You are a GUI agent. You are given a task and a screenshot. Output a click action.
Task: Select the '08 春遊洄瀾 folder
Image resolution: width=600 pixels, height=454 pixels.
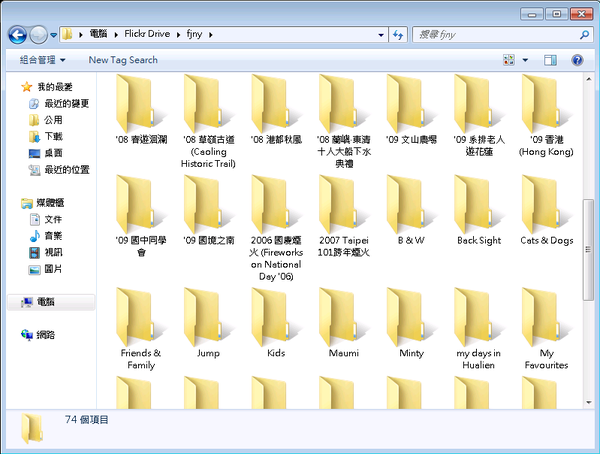(x=141, y=109)
